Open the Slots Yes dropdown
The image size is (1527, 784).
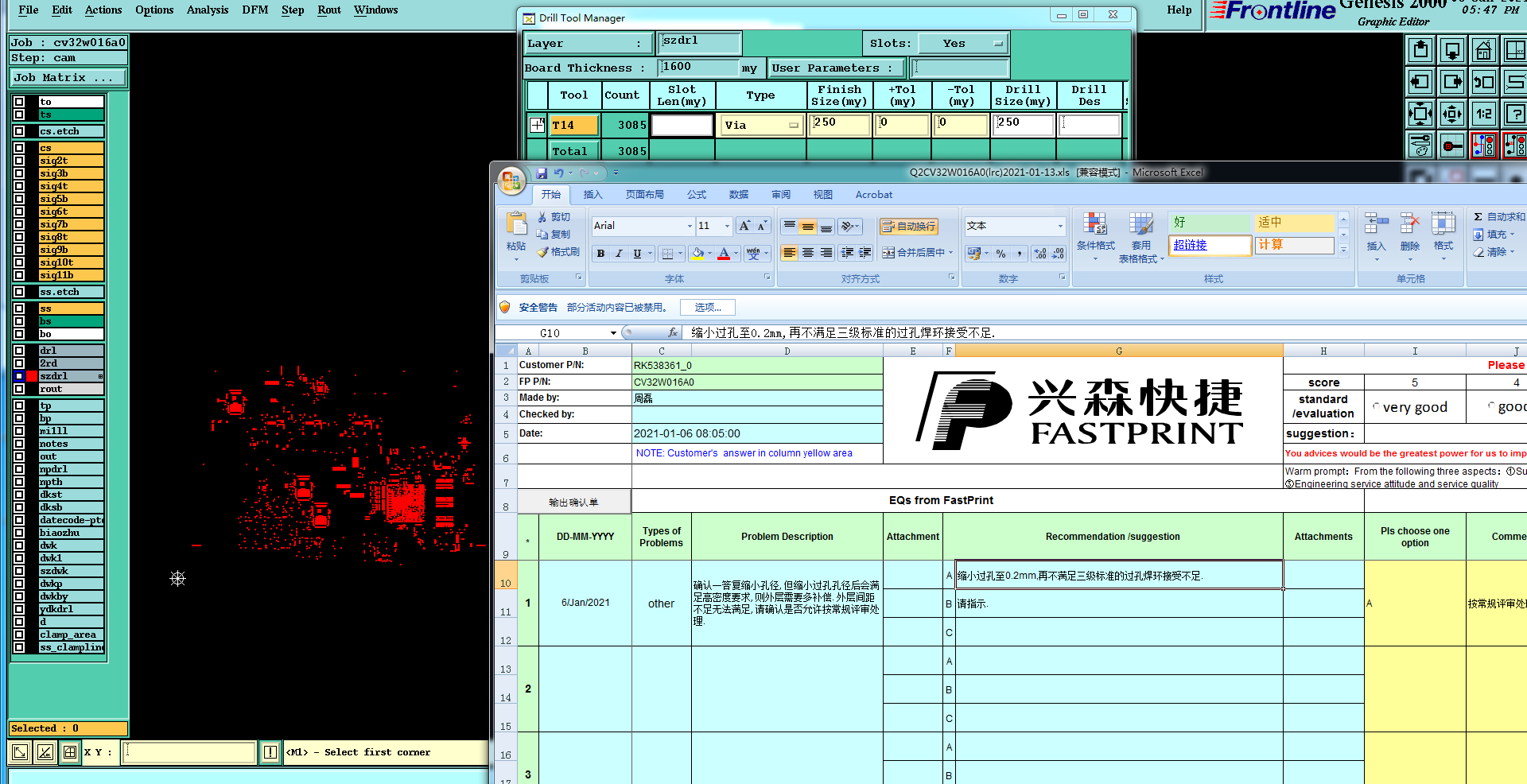coord(963,44)
